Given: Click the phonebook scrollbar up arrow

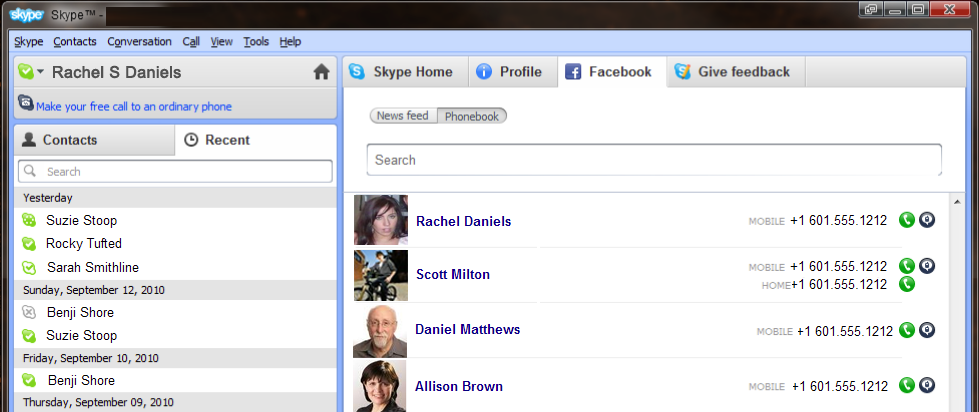Looking at the screenshot, I should tap(956, 201).
